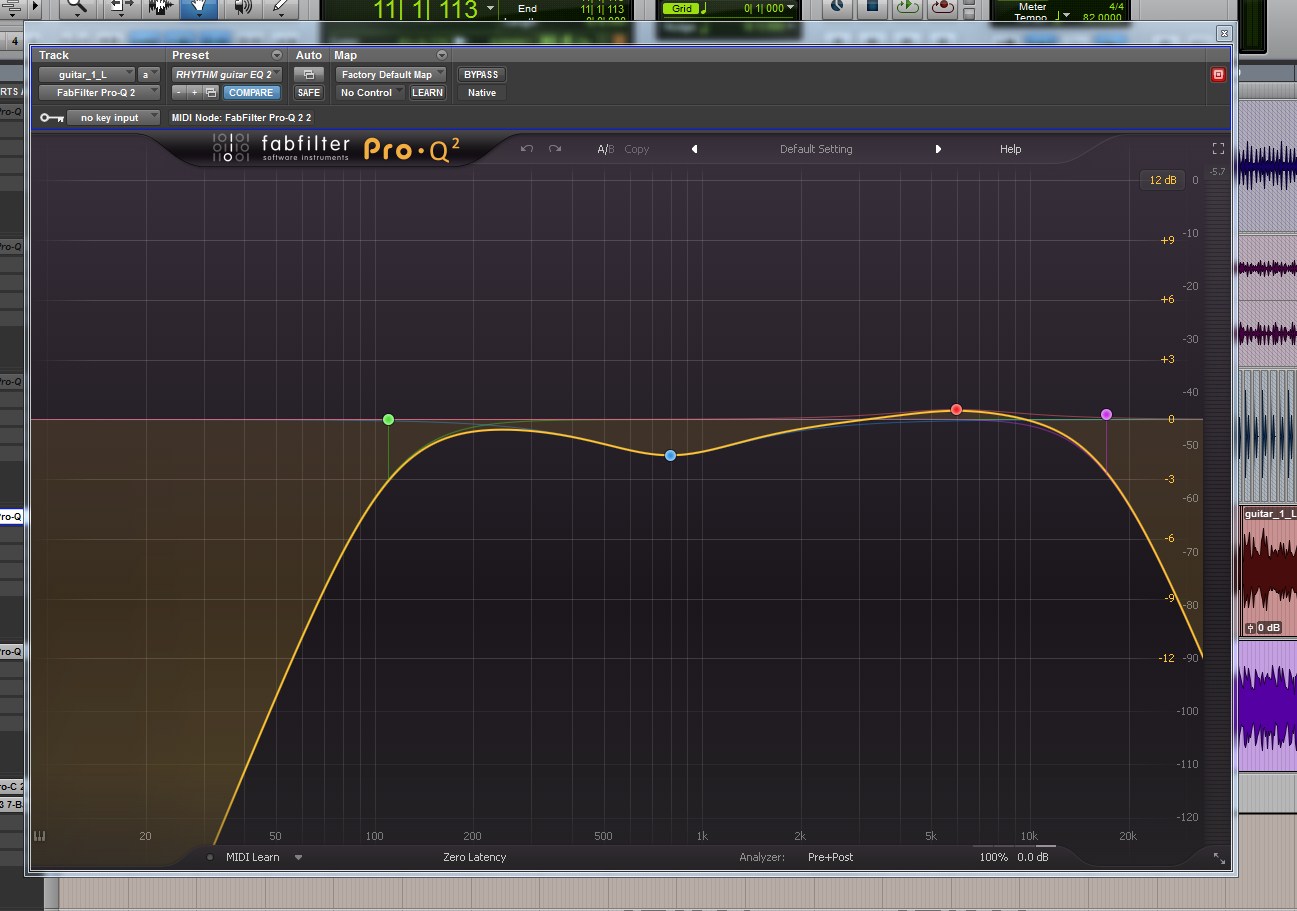The width and height of the screenshot is (1297, 911).
Task: Click the green high-pass EQ band node
Action: click(389, 419)
